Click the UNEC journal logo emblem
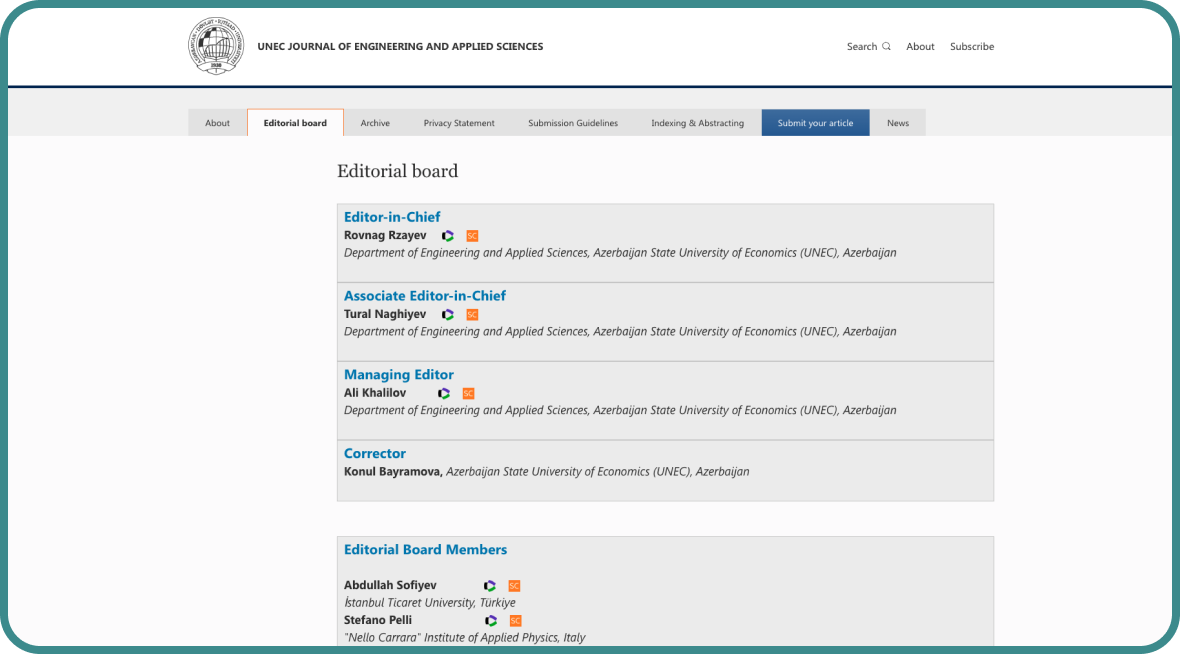The image size is (1180, 654). [x=216, y=46]
